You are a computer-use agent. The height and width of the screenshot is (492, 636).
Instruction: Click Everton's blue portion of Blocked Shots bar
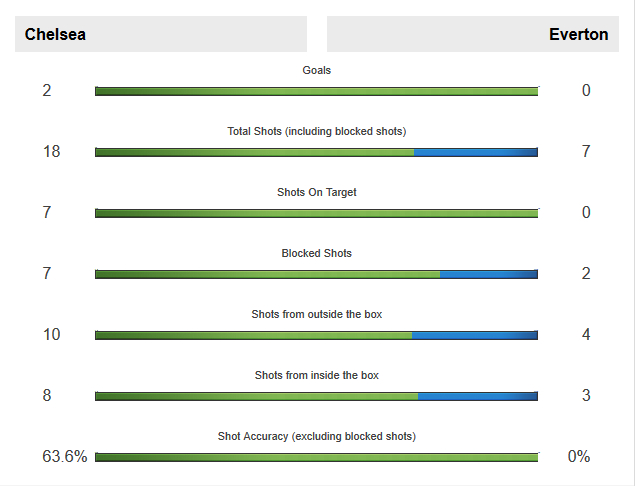pyautogui.click(x=488, y=274)
